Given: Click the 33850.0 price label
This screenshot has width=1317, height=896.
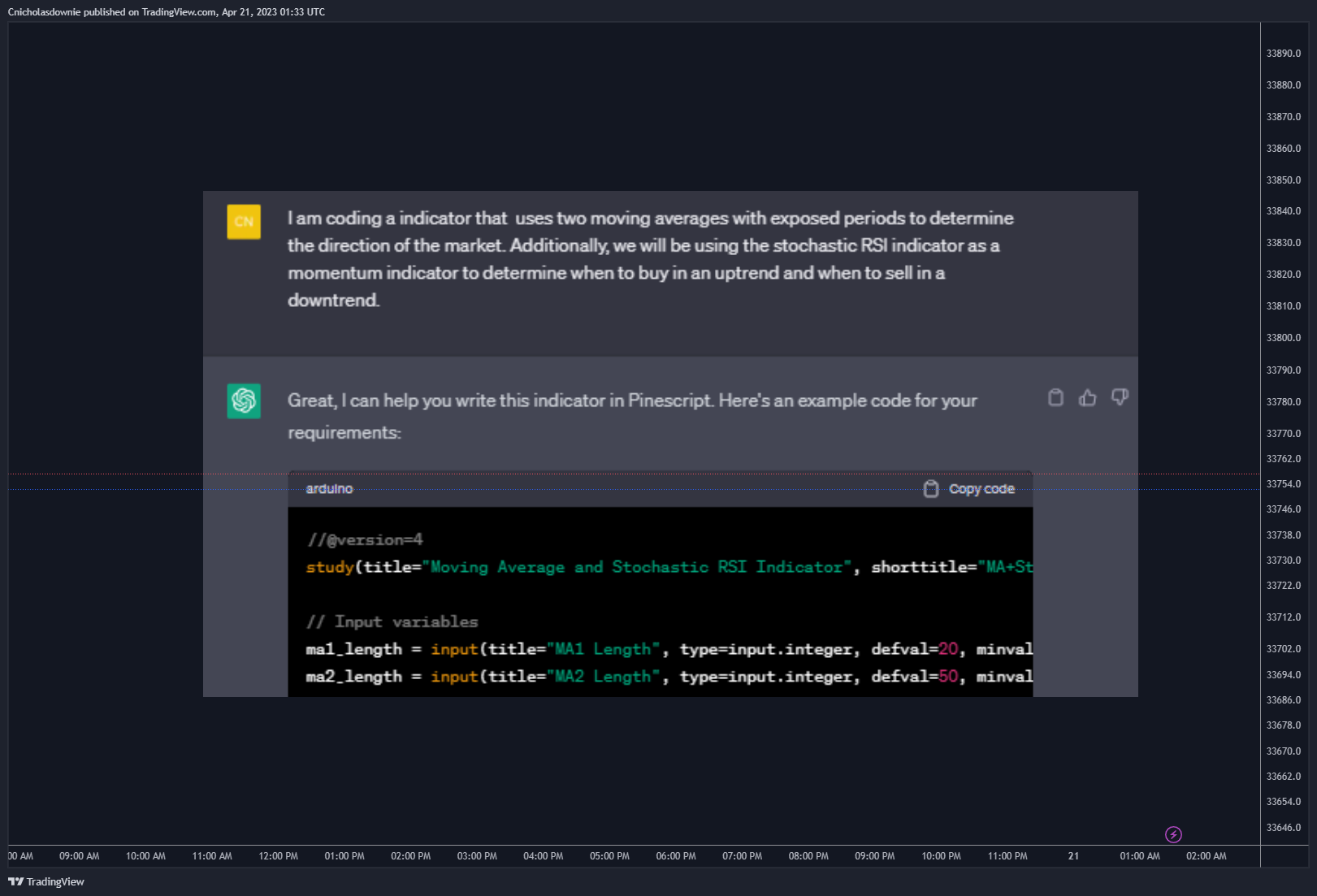Looking at the screenshot, I should tap(1284, 180).
